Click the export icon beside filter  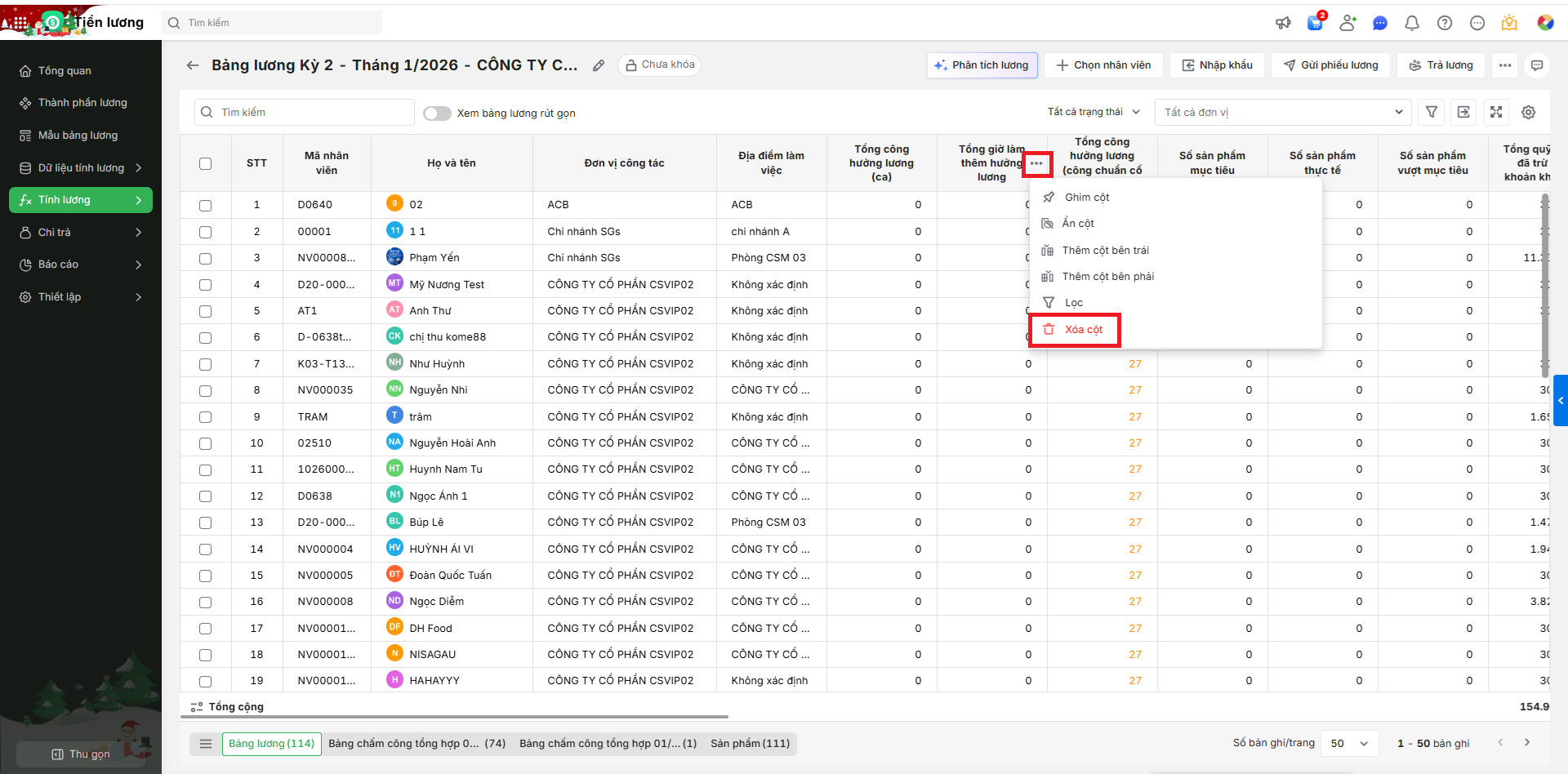1463,113
